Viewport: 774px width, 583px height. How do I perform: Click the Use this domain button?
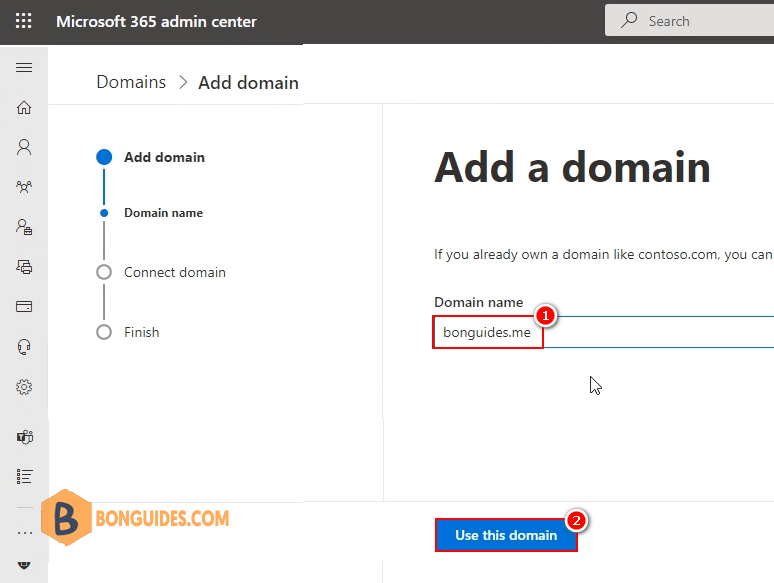506,535
